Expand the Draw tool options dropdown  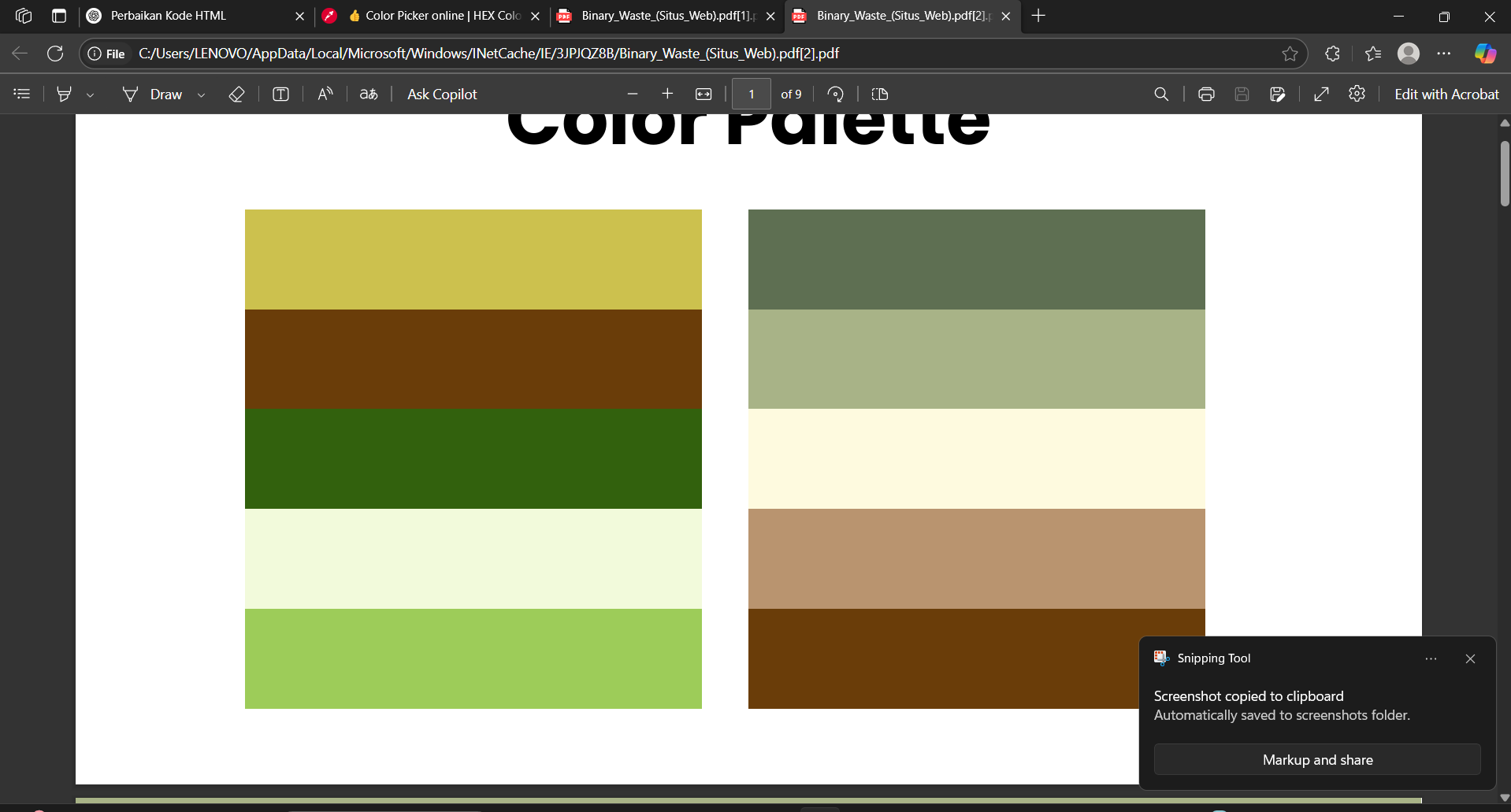[x=202, y=95]
